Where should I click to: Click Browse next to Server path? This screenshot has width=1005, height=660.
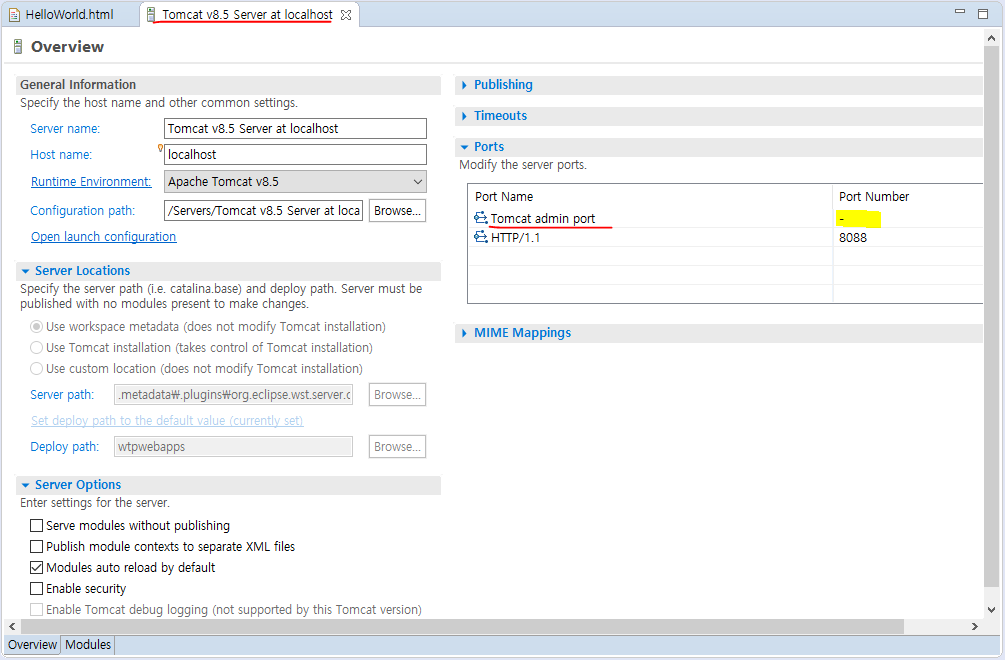[x=397, y=395]
